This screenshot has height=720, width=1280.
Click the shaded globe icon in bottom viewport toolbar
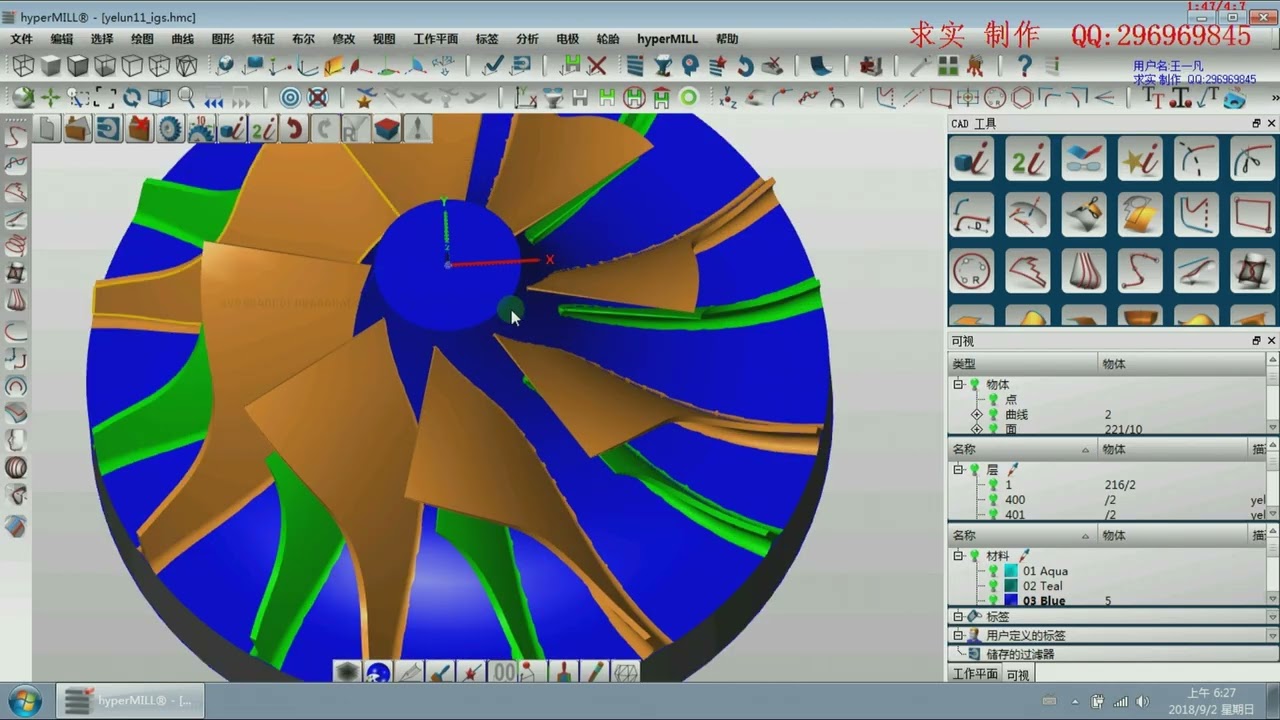coord(378,673)
